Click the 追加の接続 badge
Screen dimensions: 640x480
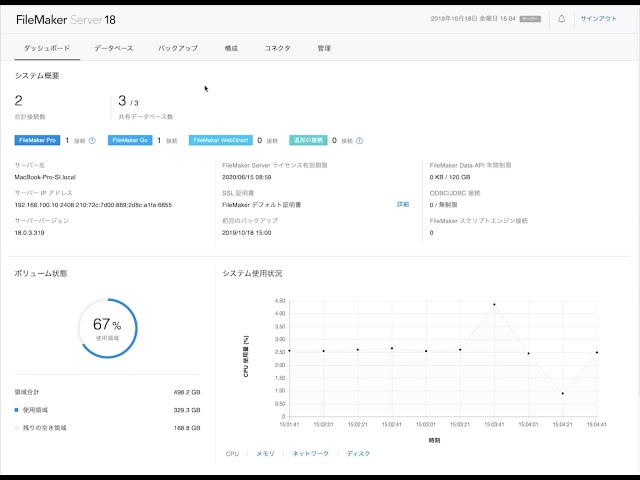pyautogui.click(x=308, y=140)
